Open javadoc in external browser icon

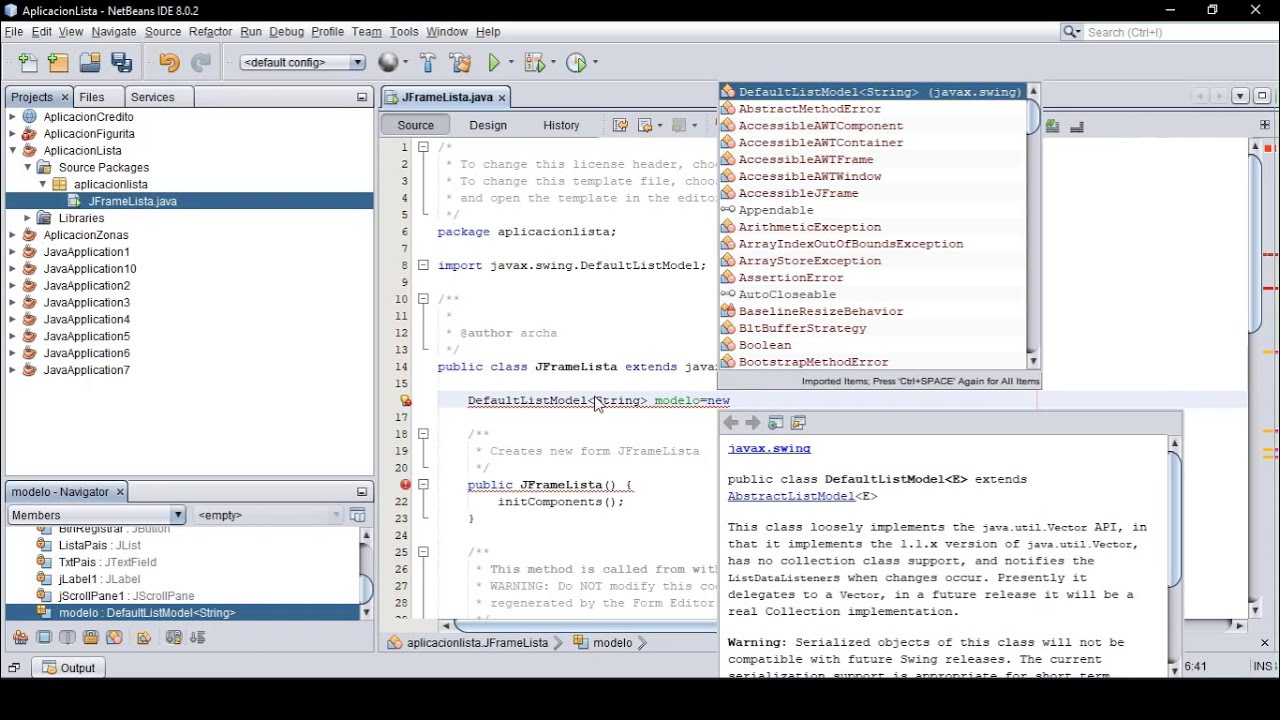click(x=776, y=423)
